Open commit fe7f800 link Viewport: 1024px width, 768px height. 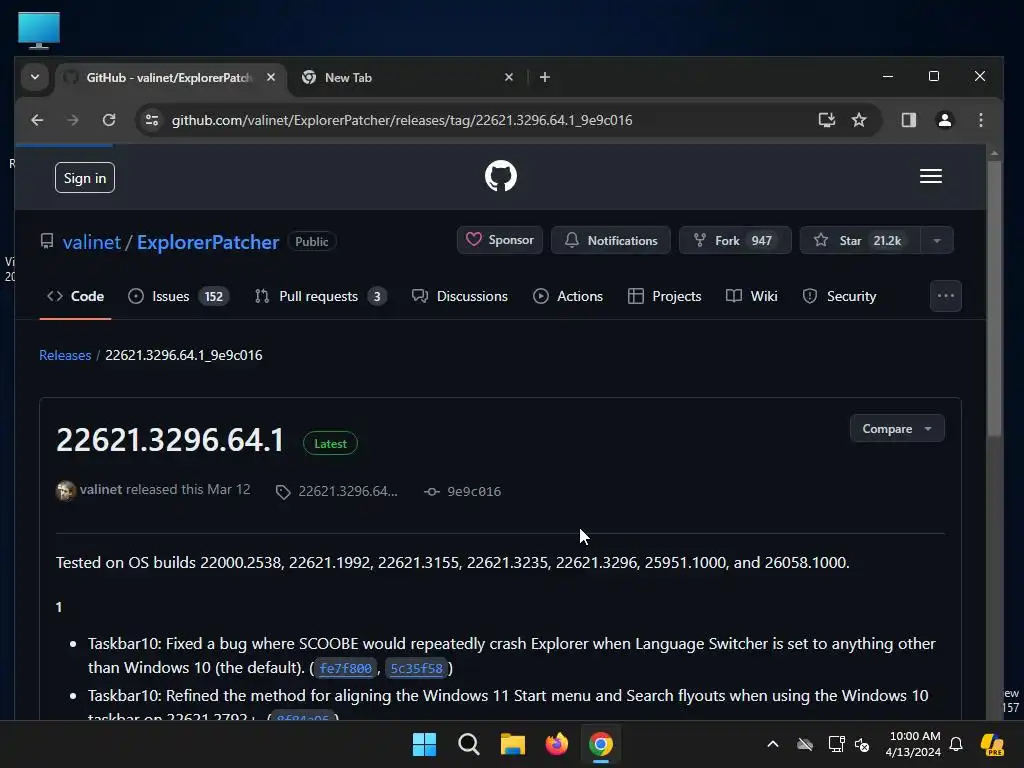coord(345,668)
